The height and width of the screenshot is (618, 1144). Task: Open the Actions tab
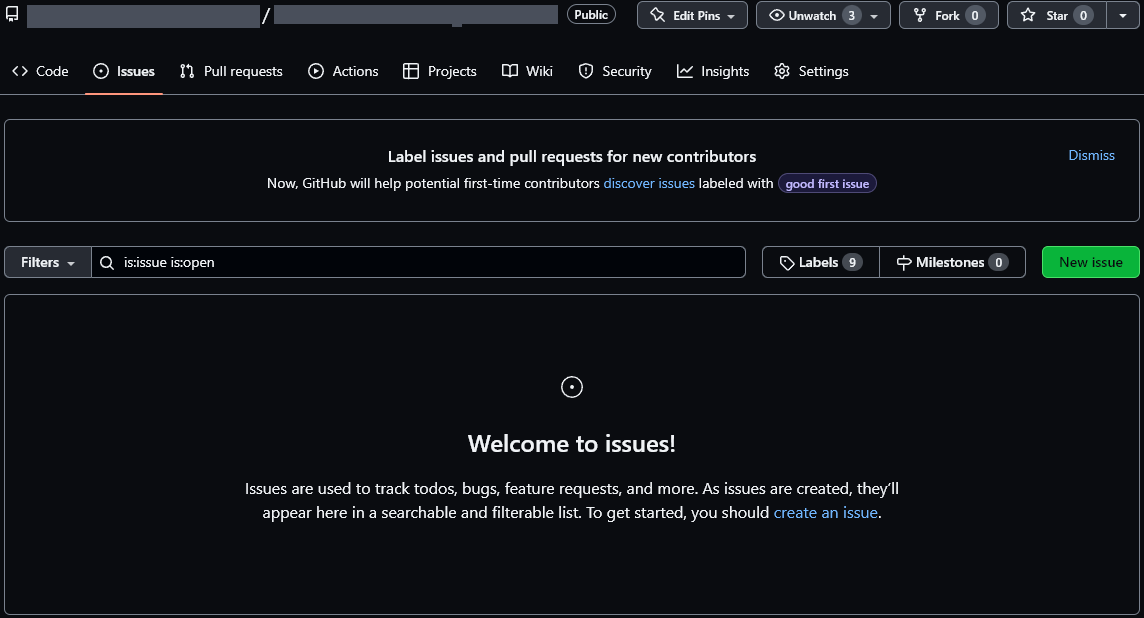coord(343,71)
